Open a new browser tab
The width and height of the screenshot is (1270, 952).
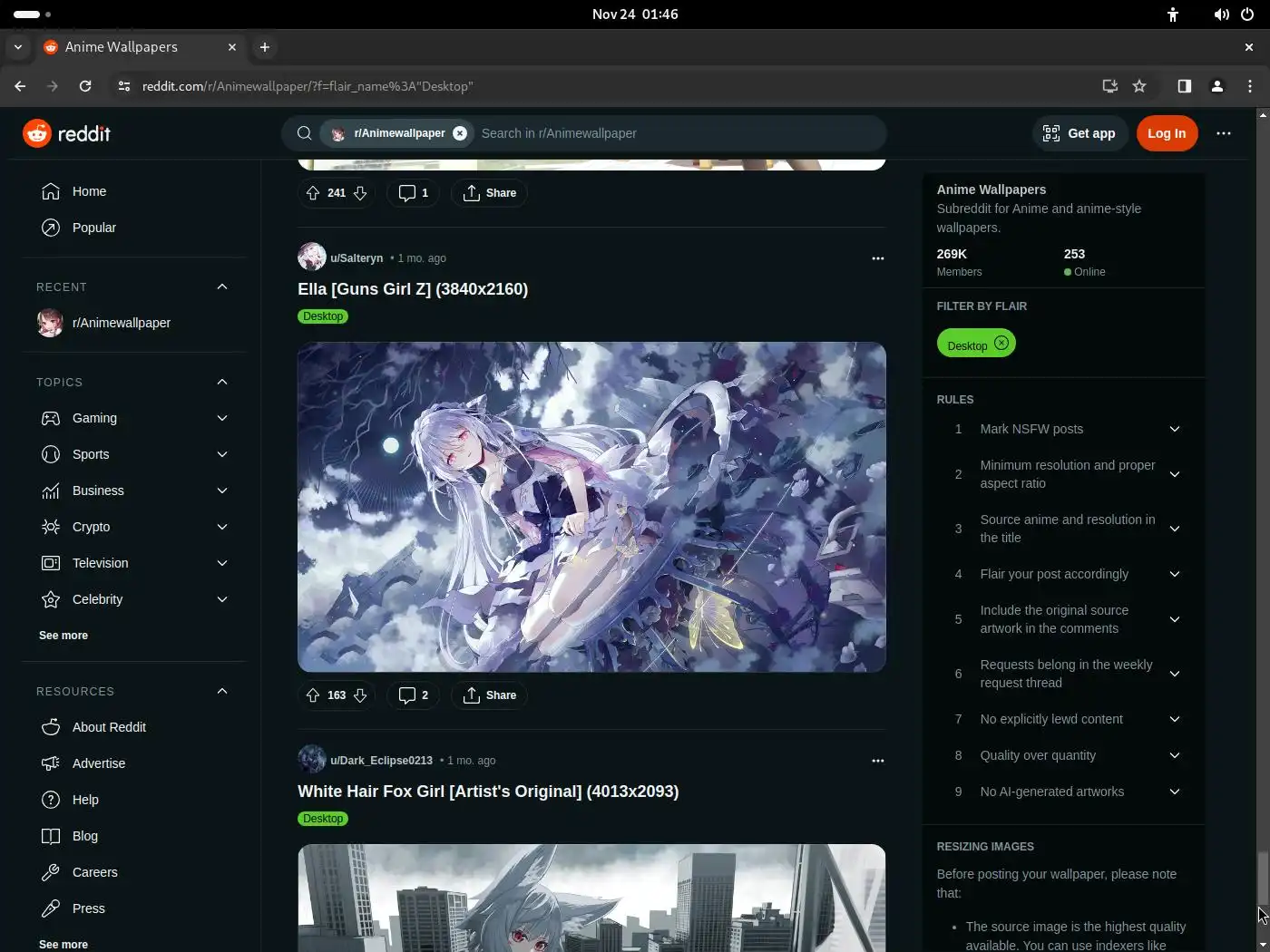(x=264, y=47)
